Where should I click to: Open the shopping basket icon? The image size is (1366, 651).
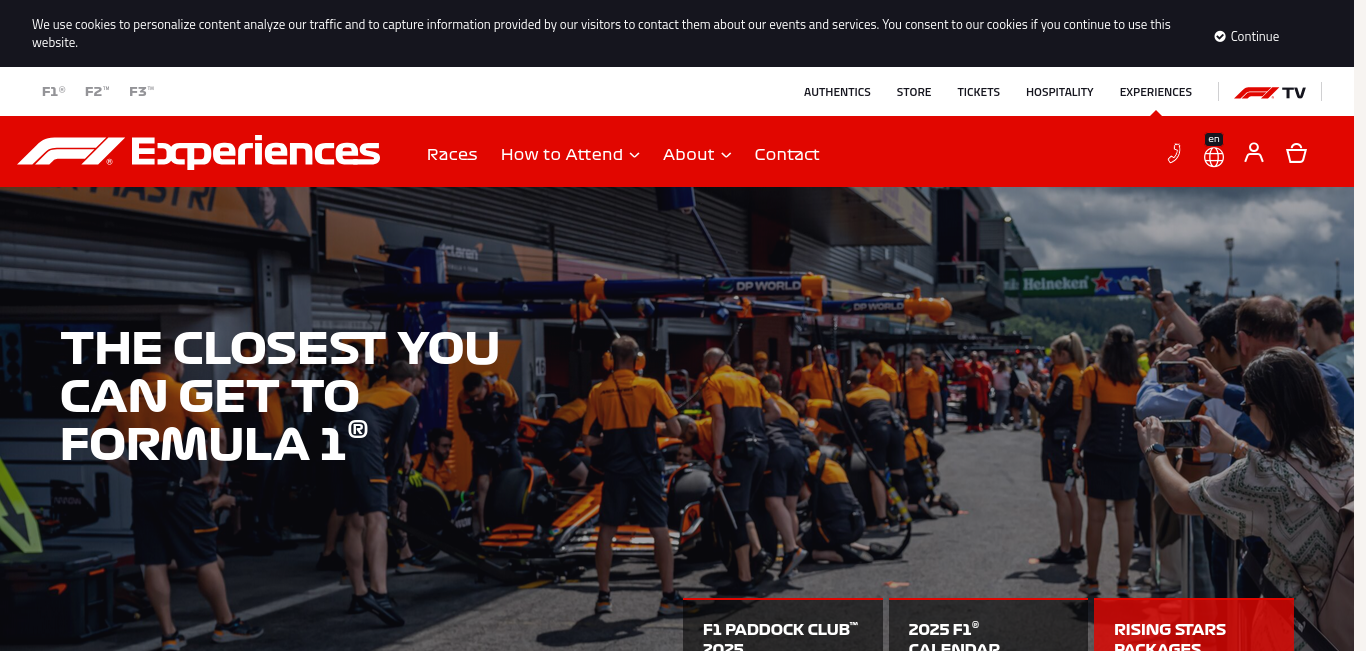coord(1296,153)
